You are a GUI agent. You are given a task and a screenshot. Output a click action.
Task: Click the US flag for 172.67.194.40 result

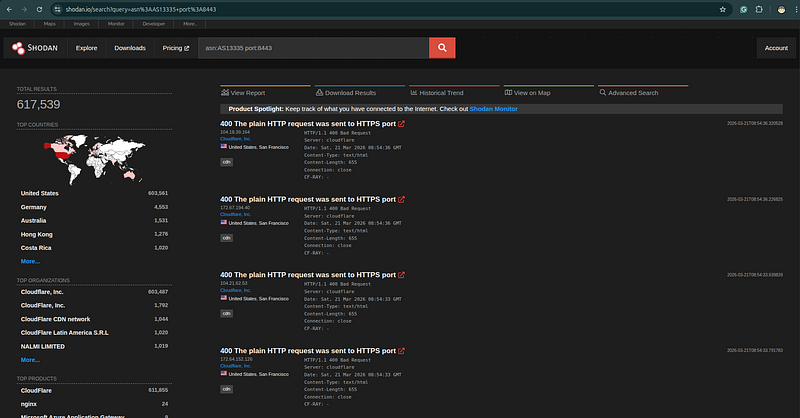[223, 223]
